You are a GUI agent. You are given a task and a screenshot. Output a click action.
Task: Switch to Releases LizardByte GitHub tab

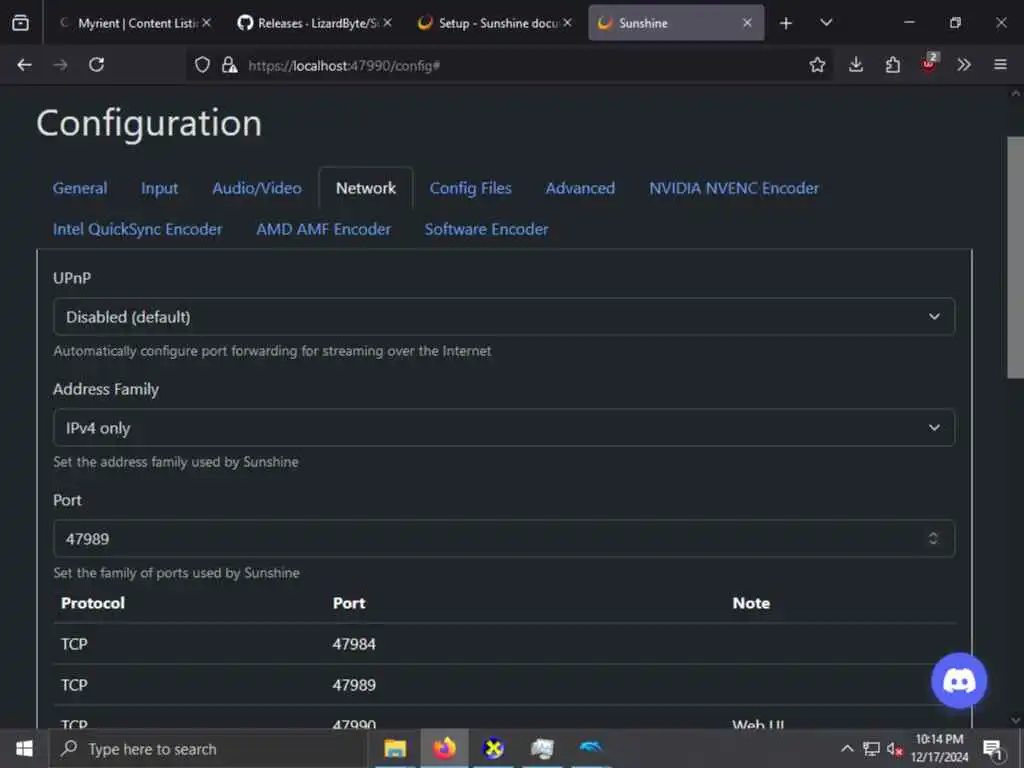[314, 23]
